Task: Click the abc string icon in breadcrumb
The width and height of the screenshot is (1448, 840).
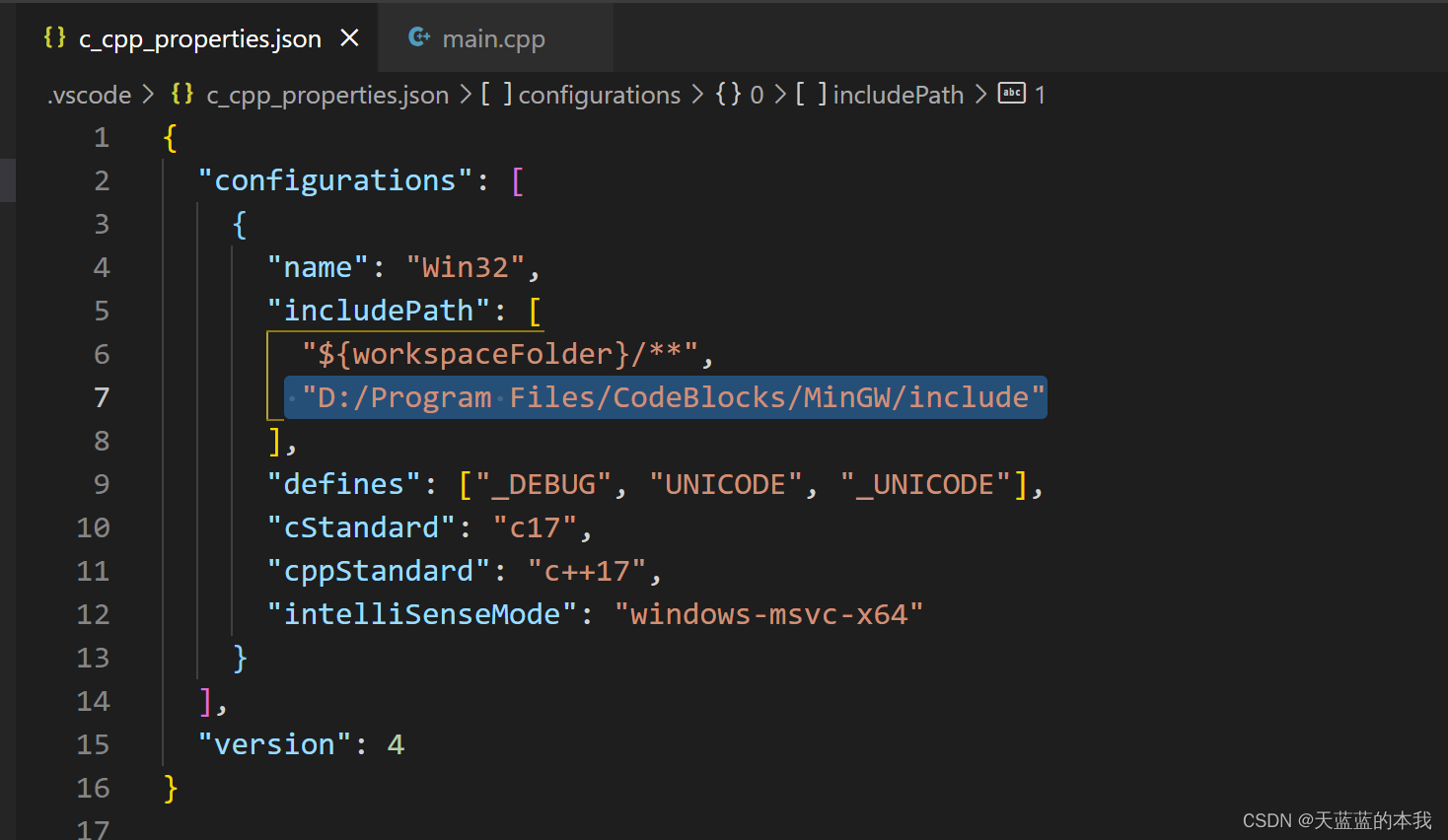Action: [x=1012, y=93]
